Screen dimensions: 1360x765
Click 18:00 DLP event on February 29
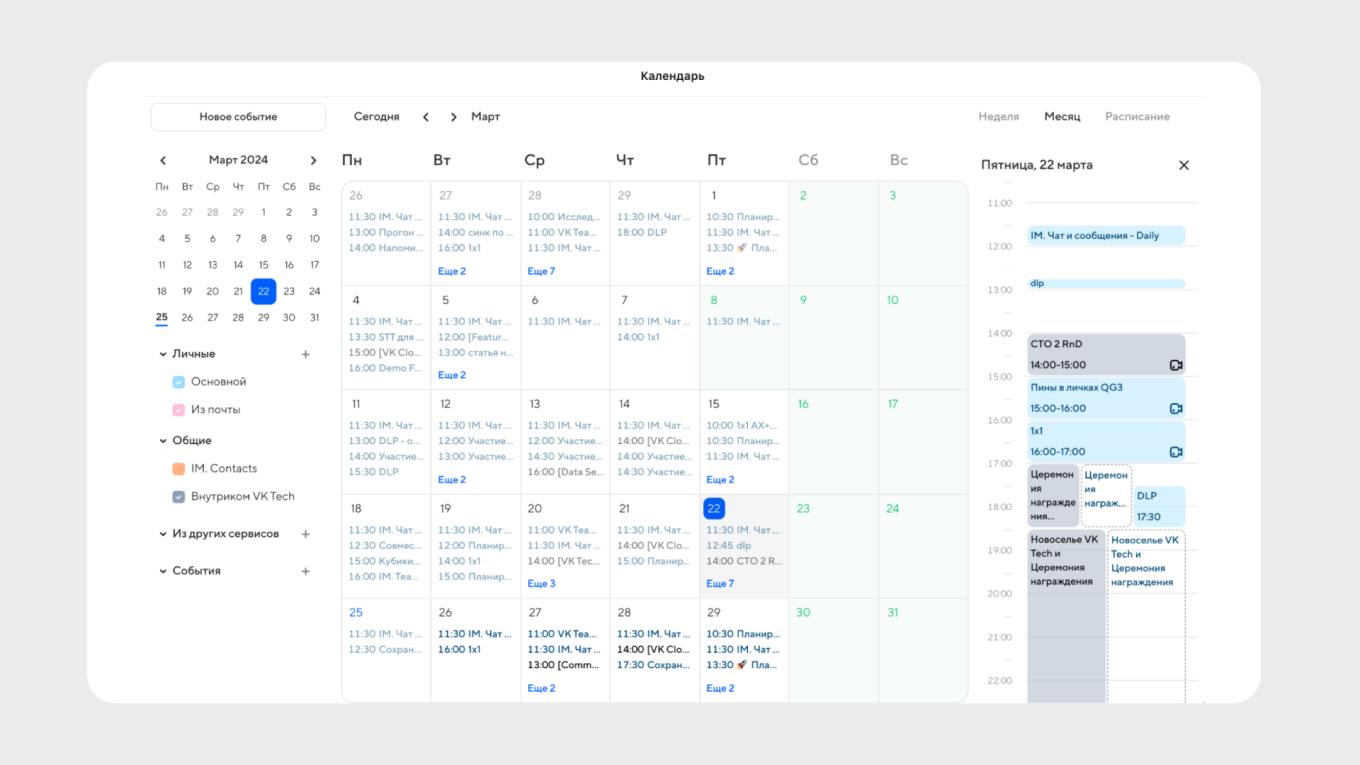(642, 232)
